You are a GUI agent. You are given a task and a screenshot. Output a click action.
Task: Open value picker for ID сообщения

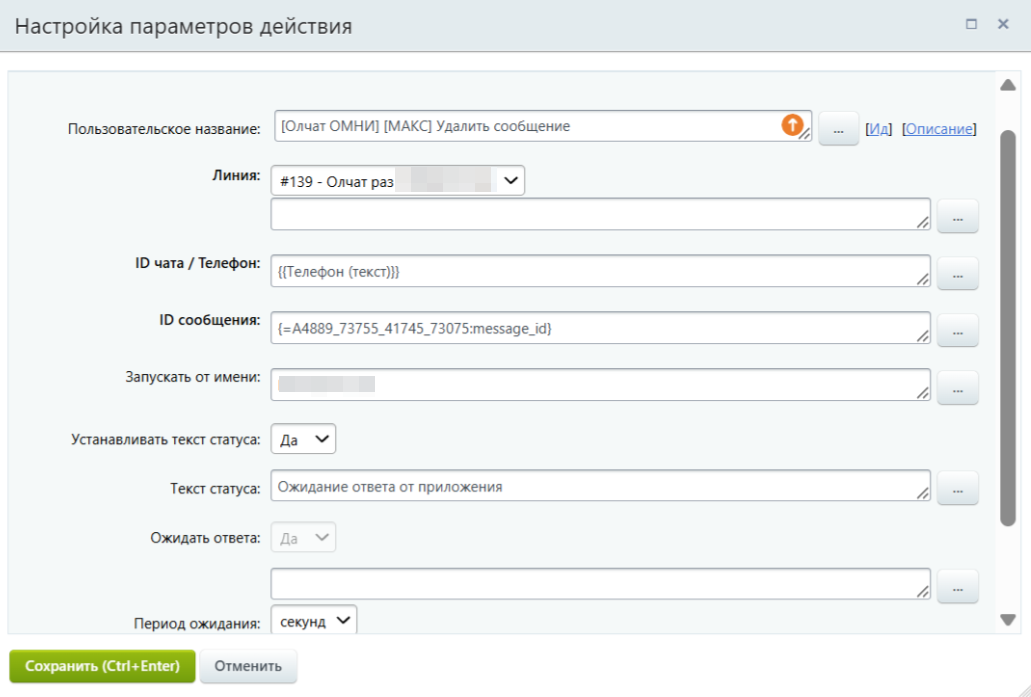click(957, 330)
